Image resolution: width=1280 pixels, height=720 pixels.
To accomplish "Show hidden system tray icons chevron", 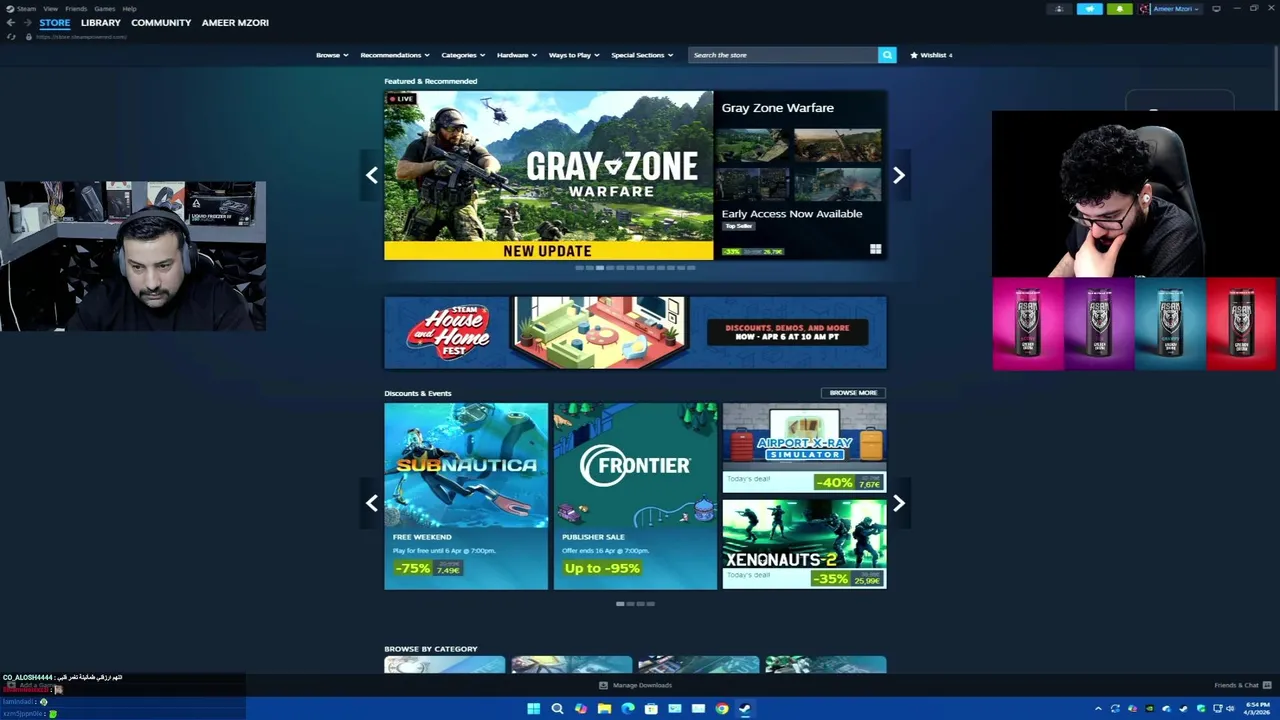I will 1098,709.
